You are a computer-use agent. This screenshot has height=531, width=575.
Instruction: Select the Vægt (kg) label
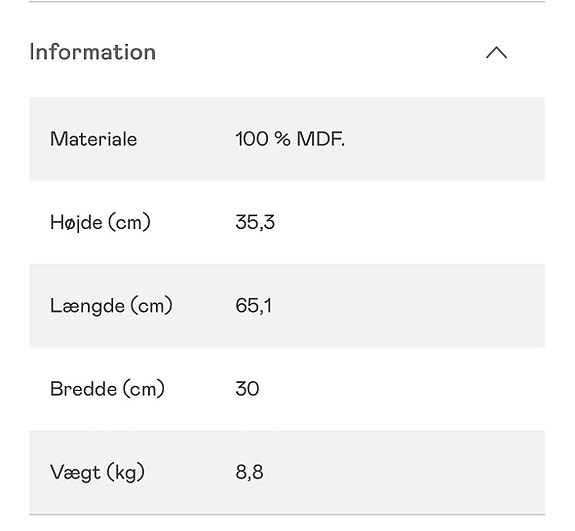98,472
